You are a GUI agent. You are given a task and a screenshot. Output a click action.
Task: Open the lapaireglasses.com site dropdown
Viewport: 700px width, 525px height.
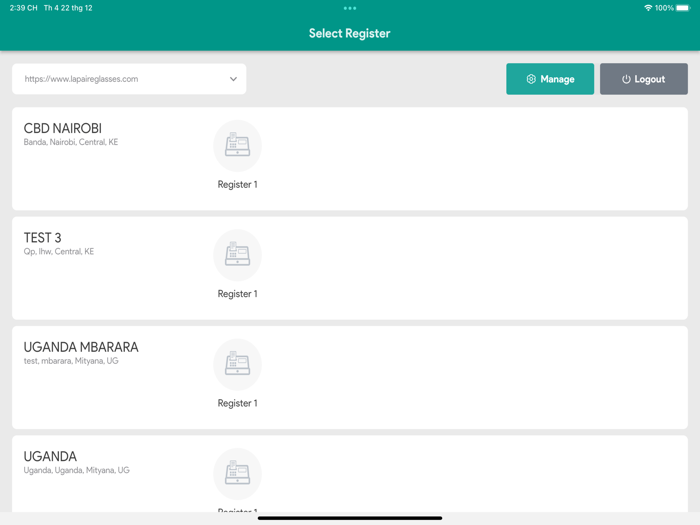coord(129,79)
